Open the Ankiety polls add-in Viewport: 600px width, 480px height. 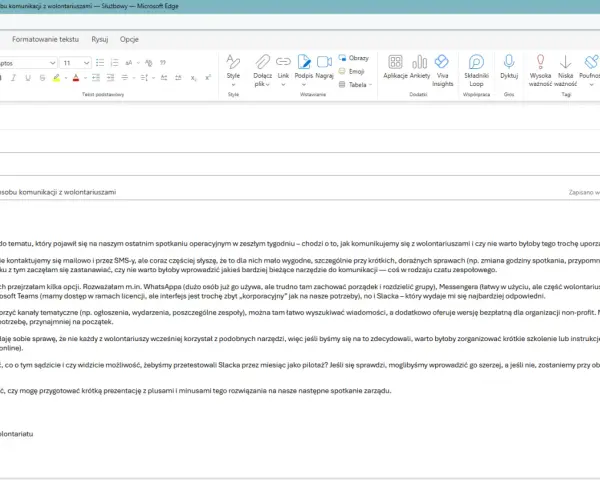(x=420, y=67)
